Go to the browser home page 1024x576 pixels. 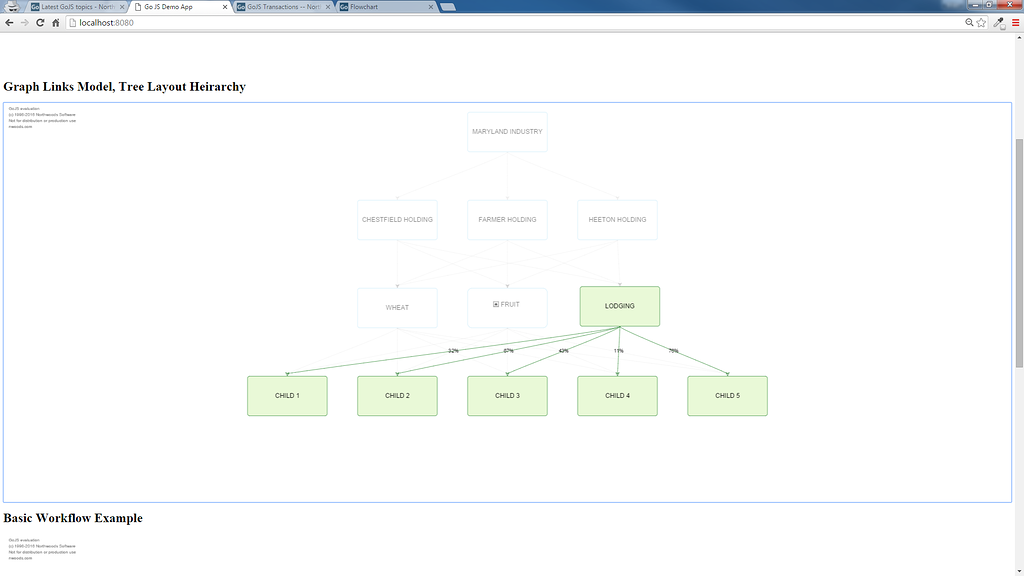(56, 22)
